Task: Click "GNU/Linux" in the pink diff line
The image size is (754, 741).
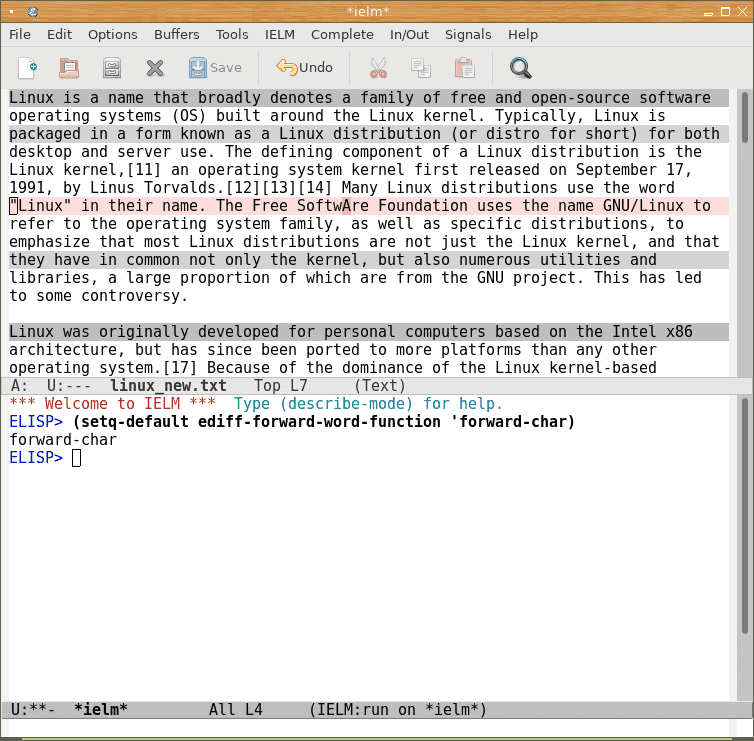Action: pos(643,206)
